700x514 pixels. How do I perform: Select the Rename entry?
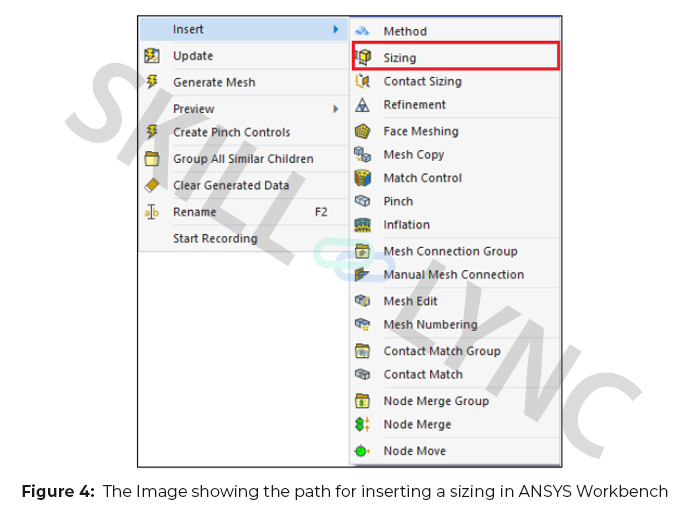pyautogui.click(x=244, y=212)
